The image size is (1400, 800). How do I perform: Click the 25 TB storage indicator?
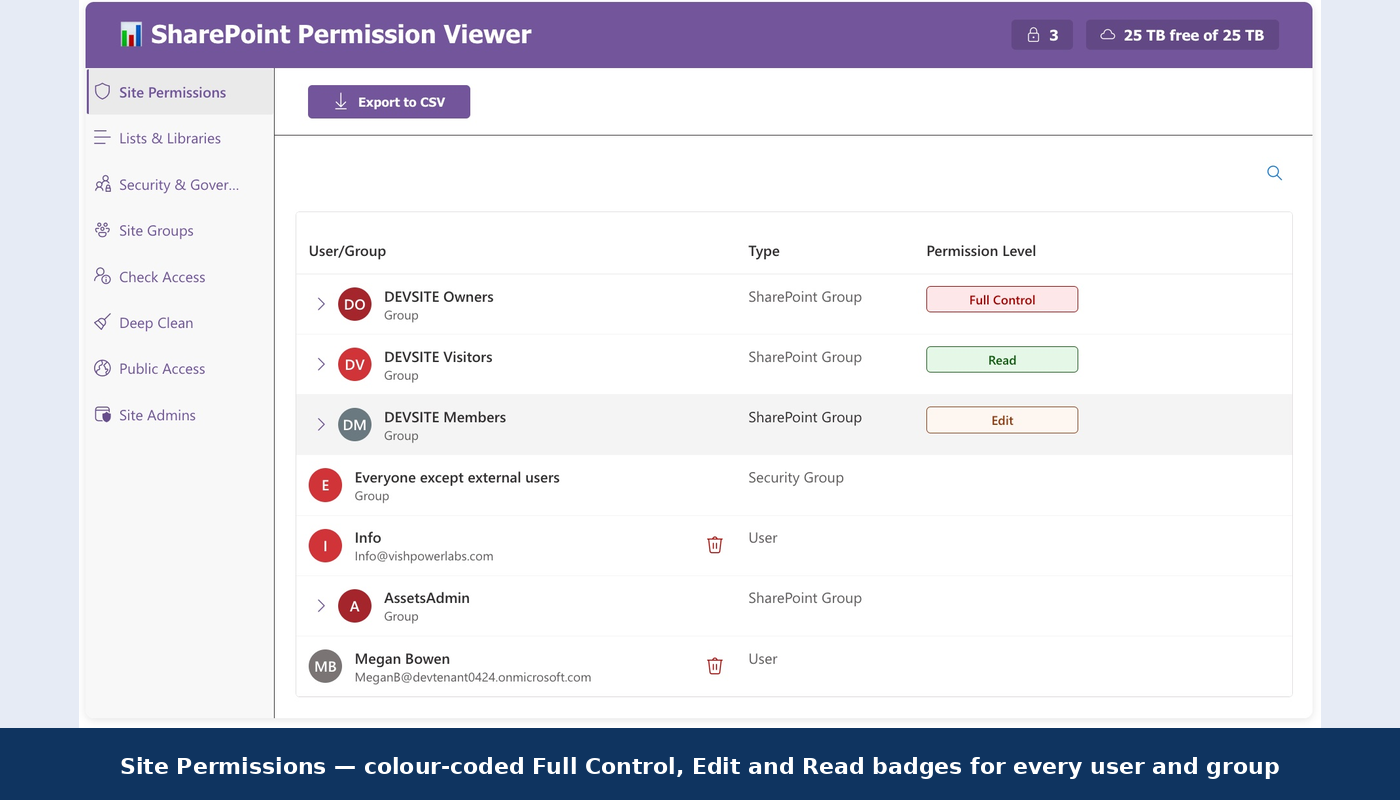pos(1182,34)
